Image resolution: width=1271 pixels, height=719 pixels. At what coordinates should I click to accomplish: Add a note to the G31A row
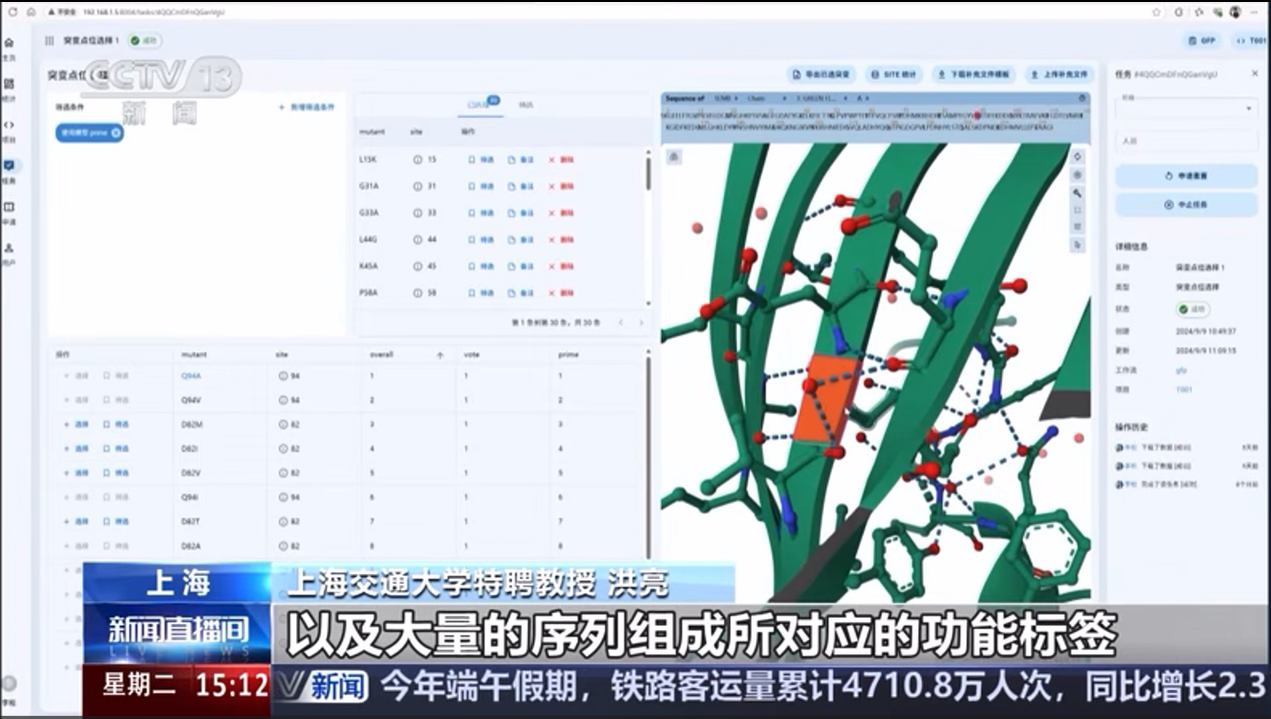click(x=521, y=186)
